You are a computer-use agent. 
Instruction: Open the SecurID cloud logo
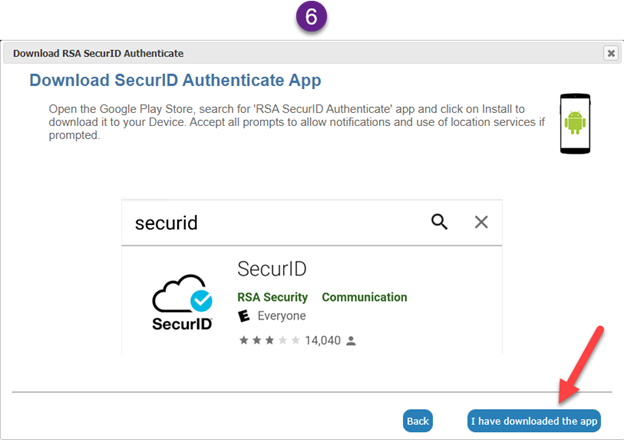pyautogui.click(x=182, y=302)
